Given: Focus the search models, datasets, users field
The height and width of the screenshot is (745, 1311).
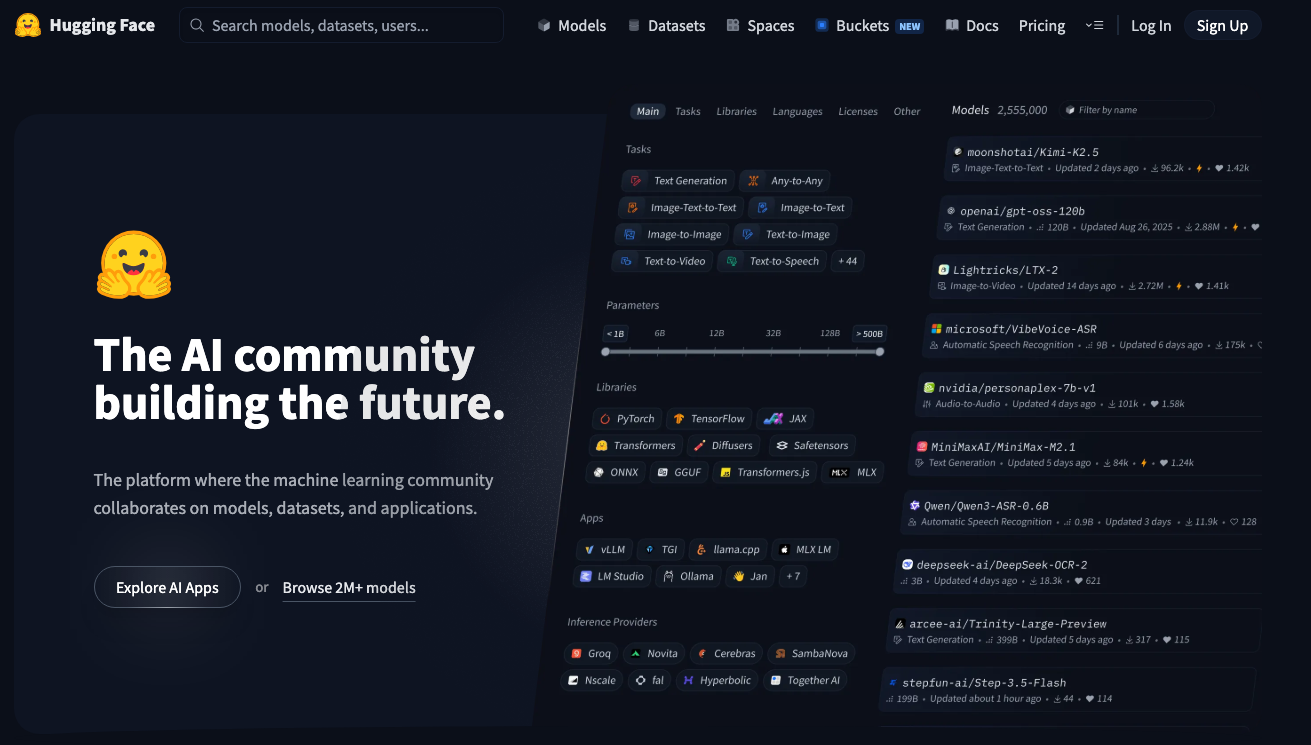Looking at the screenshot, I should tap(341, 26).
